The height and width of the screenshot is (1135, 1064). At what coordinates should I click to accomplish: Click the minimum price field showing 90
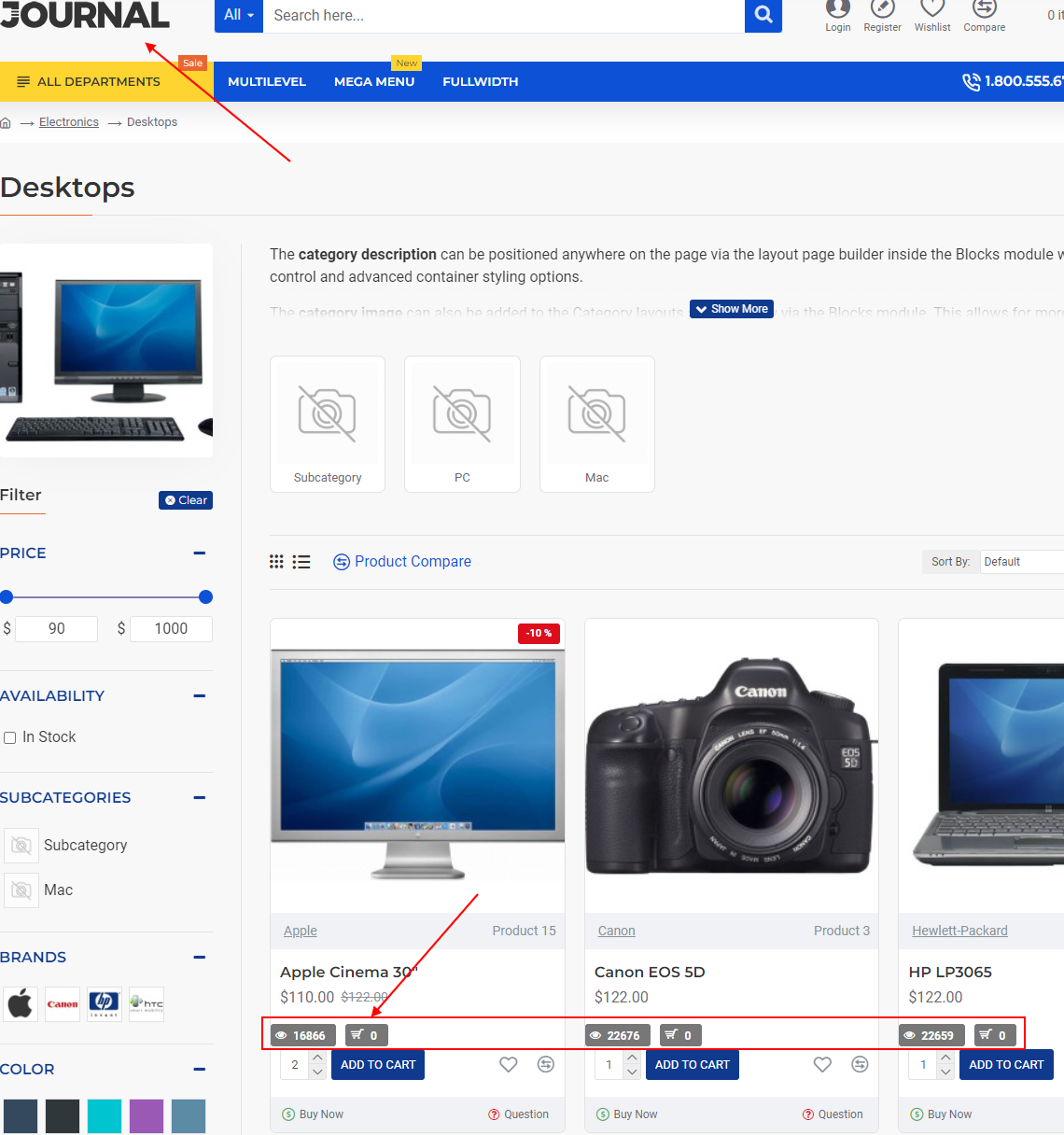pyautogui.click(x=57, y=629)
